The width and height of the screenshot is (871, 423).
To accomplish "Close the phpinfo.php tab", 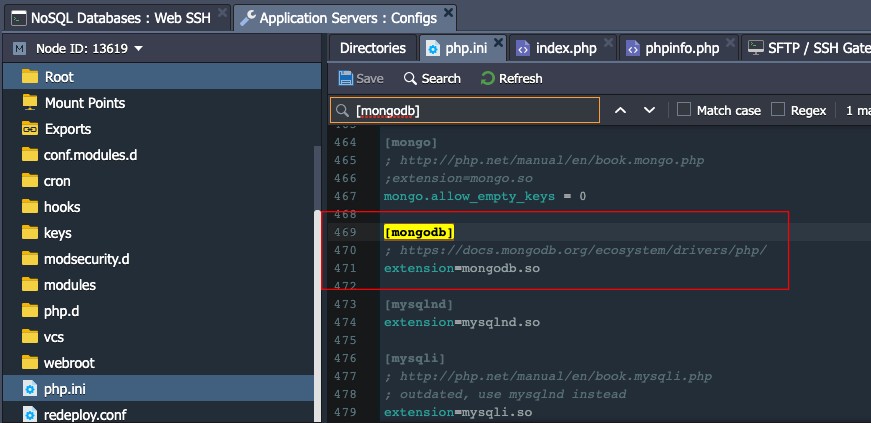I will (x=730, y=42).
